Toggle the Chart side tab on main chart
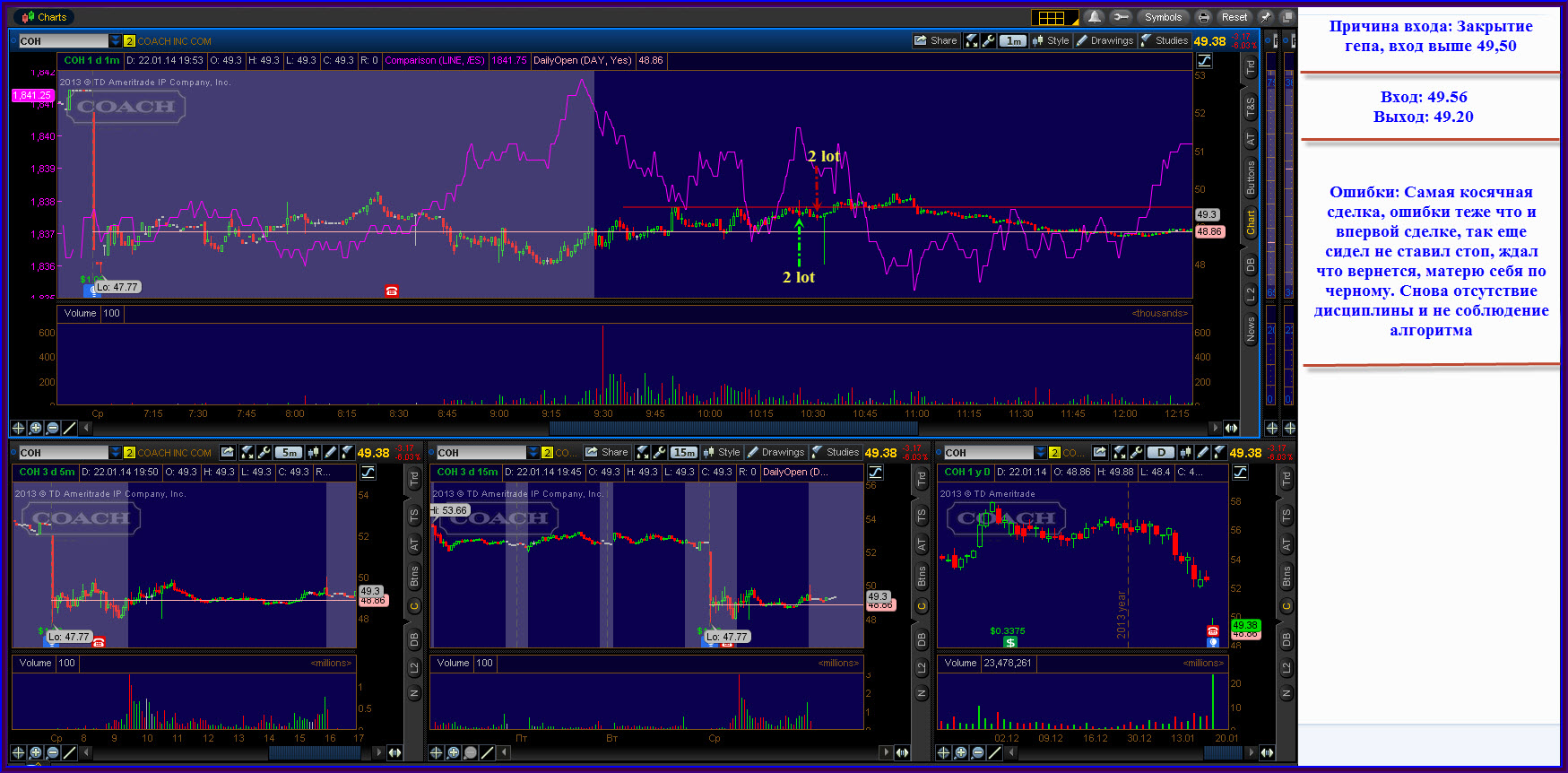Screen dimensions: 1568x773 point(1251,221)
